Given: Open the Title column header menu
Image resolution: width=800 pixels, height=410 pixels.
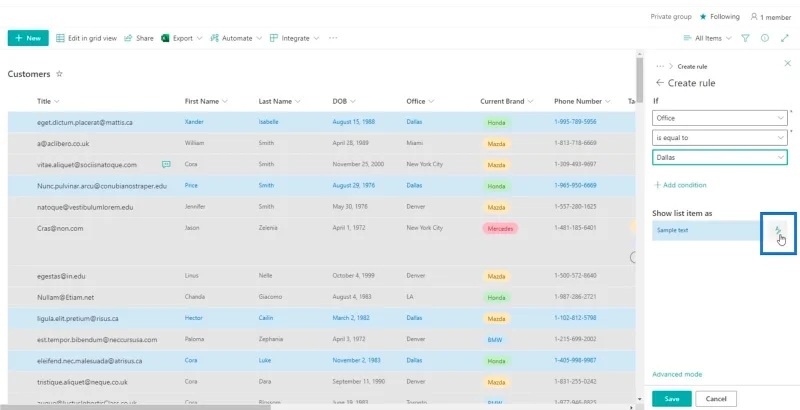Looking at the screenshot, I should pyautogui.click(x=48, y=101).
